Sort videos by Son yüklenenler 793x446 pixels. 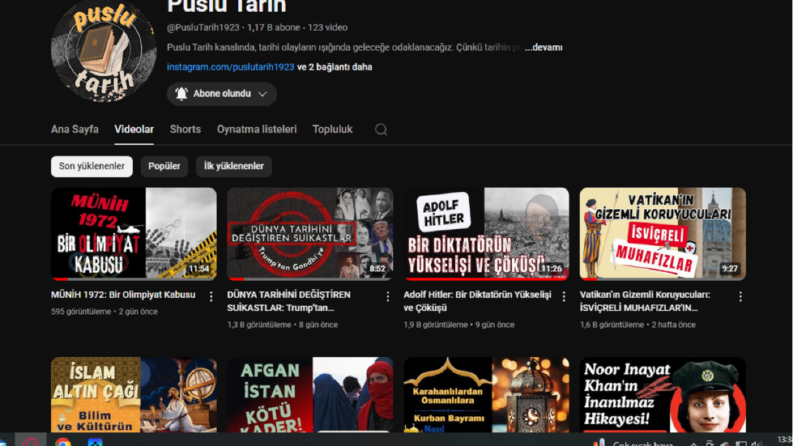[x=92, y=166]
